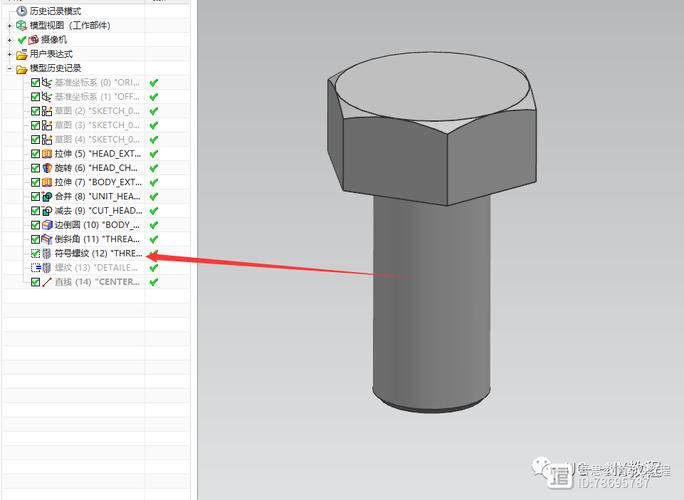Click the edge blend icon for feature (10)
The width and height of the screenshot is (684, 500).
47,225
